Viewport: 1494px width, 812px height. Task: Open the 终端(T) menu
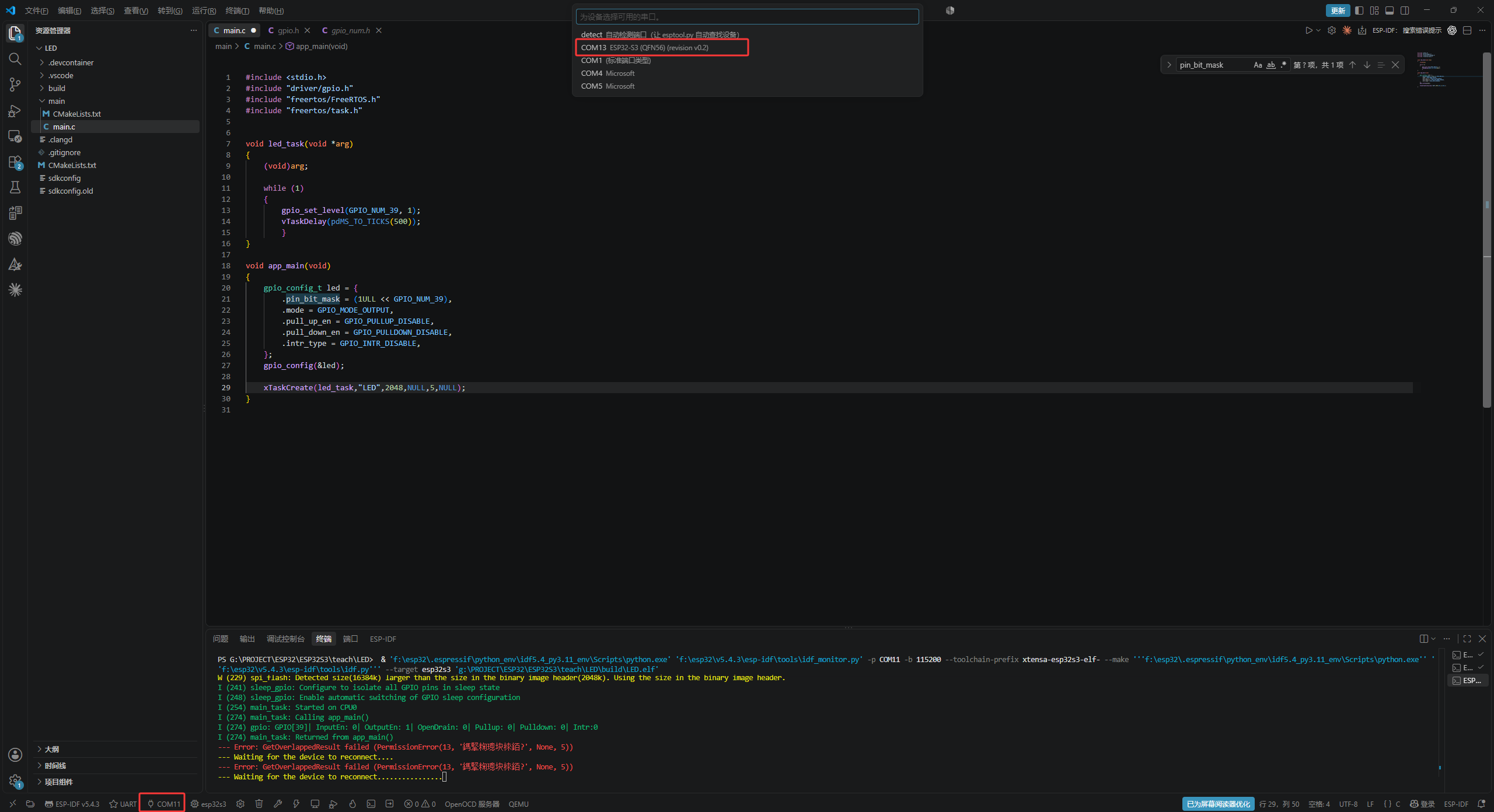pyautogui.click(x=237, y=10)
